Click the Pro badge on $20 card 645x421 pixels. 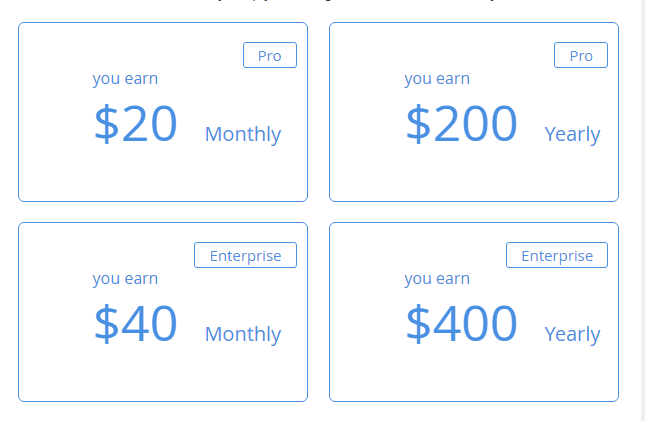[270, 55]
